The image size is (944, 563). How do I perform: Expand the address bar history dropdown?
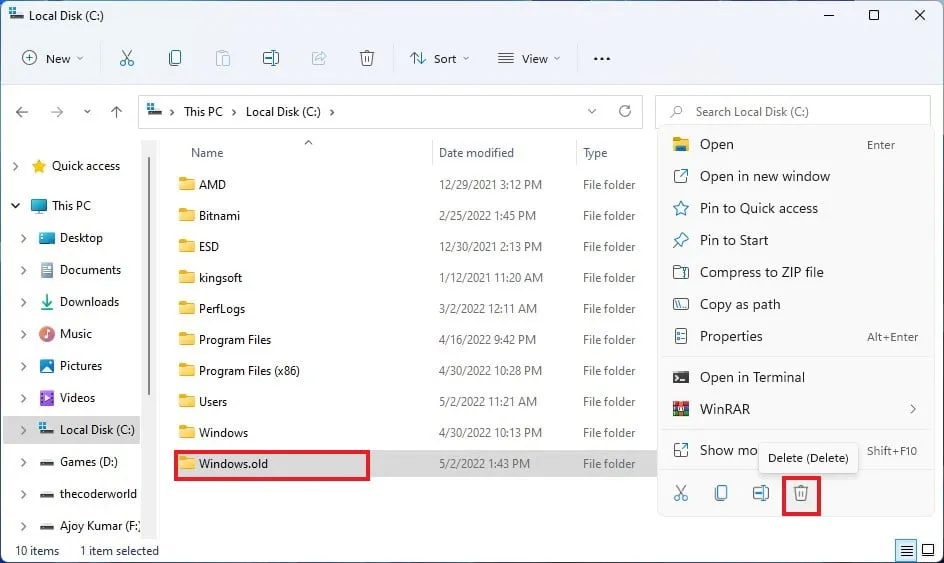tap(592, 111)
